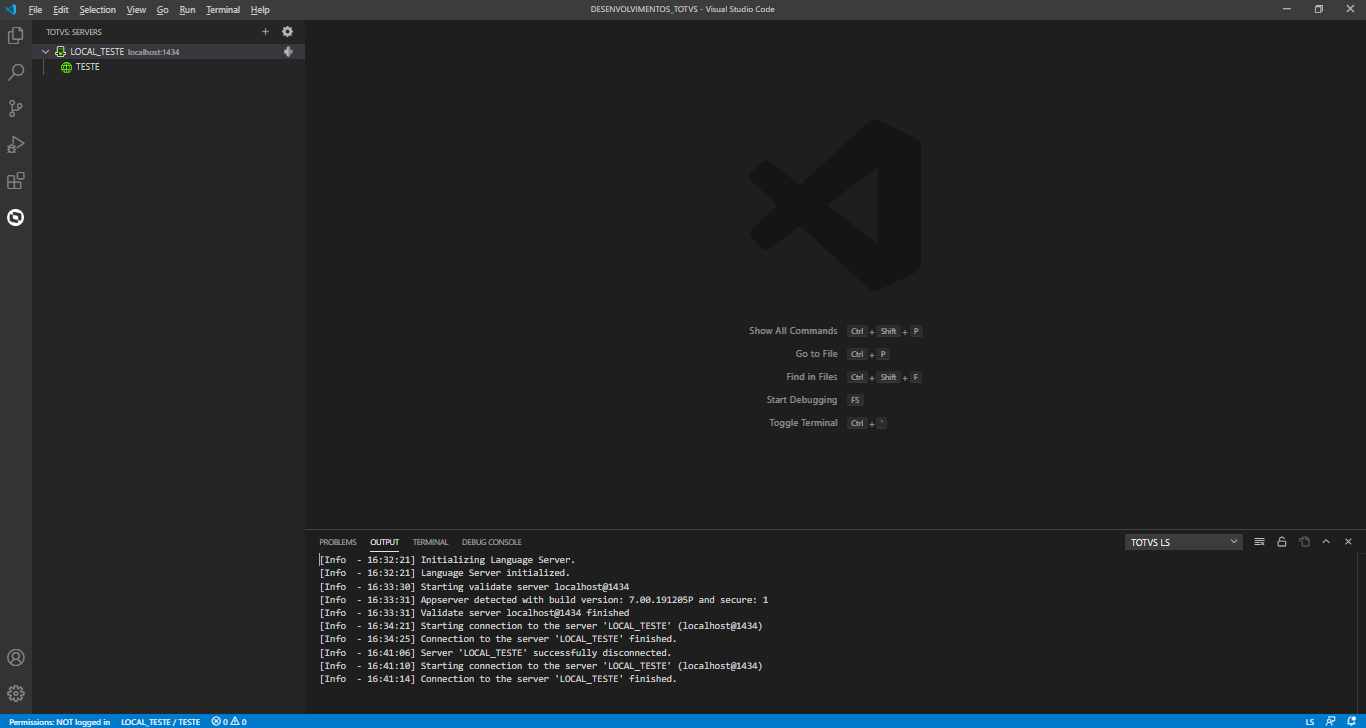Open the TOTVS extension in the activity bar
The image size is (1366, 728).
click(15, 217)
